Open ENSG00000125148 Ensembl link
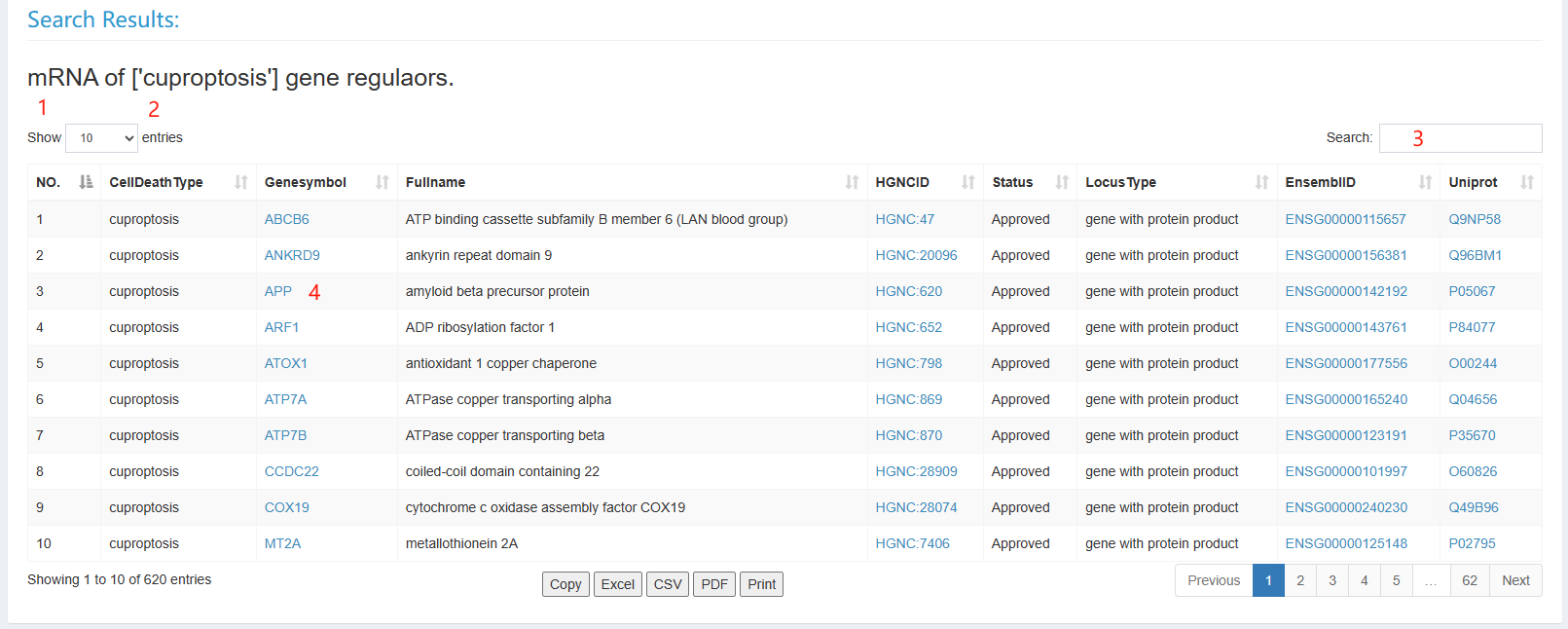Viewport: 1568px width, 629px height. click(x=1346, y=543)
